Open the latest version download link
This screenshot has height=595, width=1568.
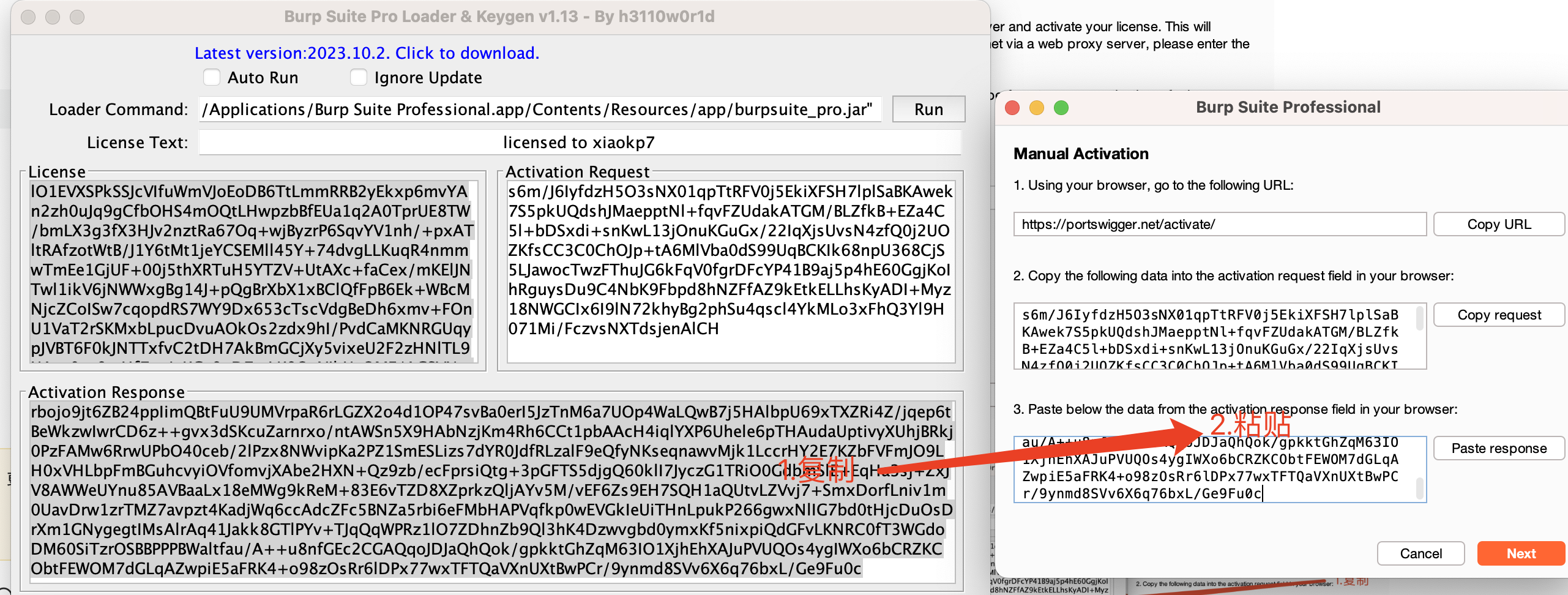[x=367, y=53]
